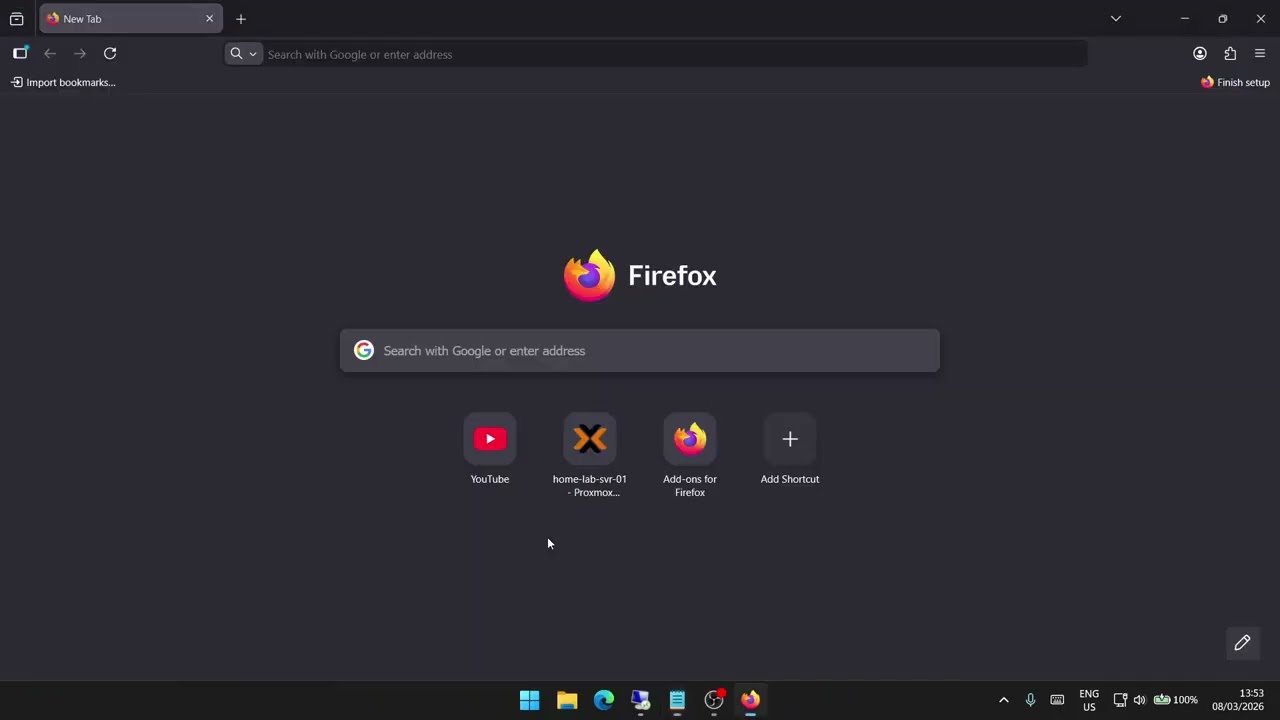Restore down the Firefox window
The height and width of the screenshot is (720, 1280).
click(1222, 19)
